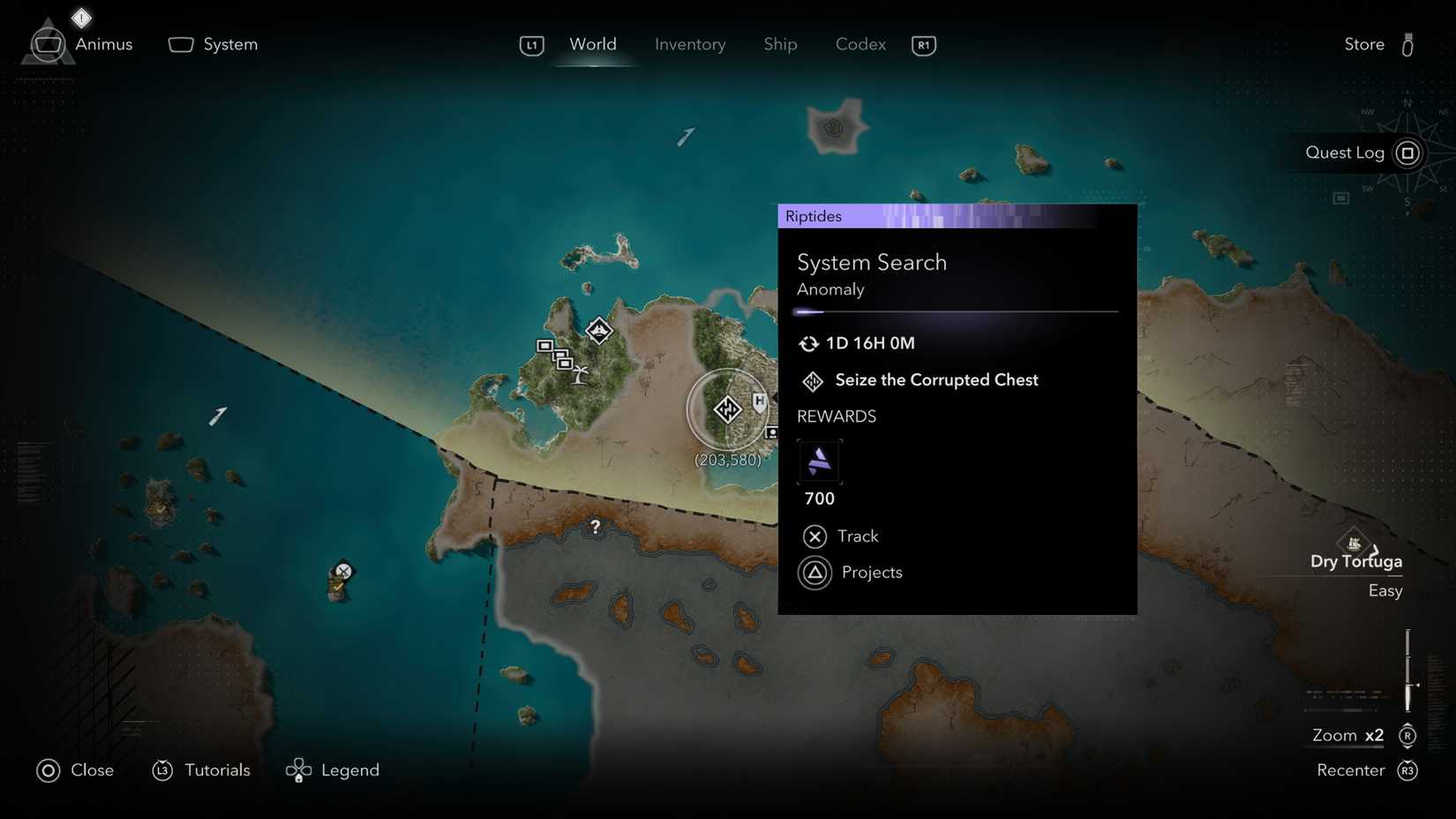
Task: Select the question mark unknown location marker
Action: click(x=596, y=527)
